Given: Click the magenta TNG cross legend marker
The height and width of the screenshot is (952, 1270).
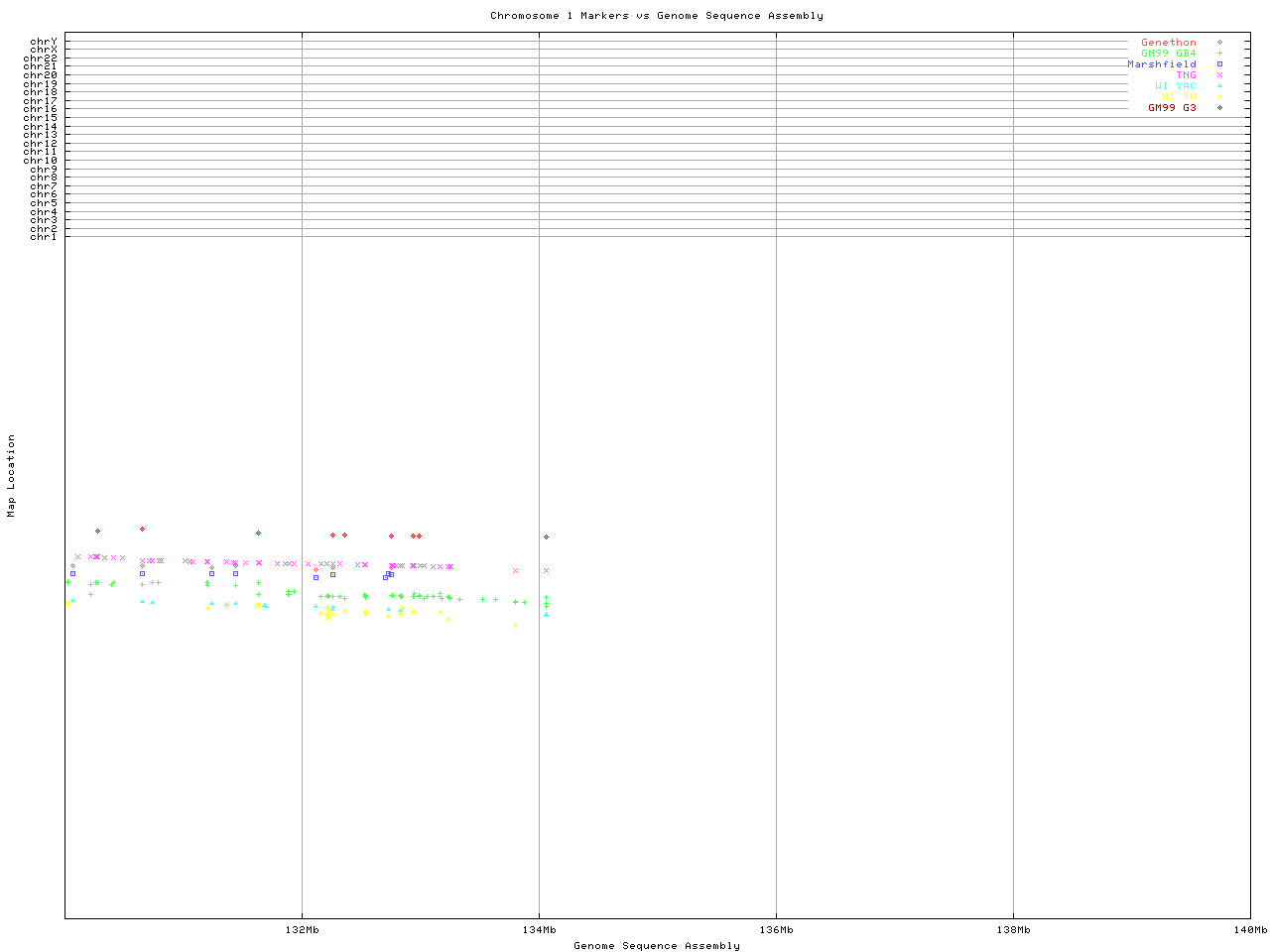Looking at the screenshot, I should tap(1219, 75).
